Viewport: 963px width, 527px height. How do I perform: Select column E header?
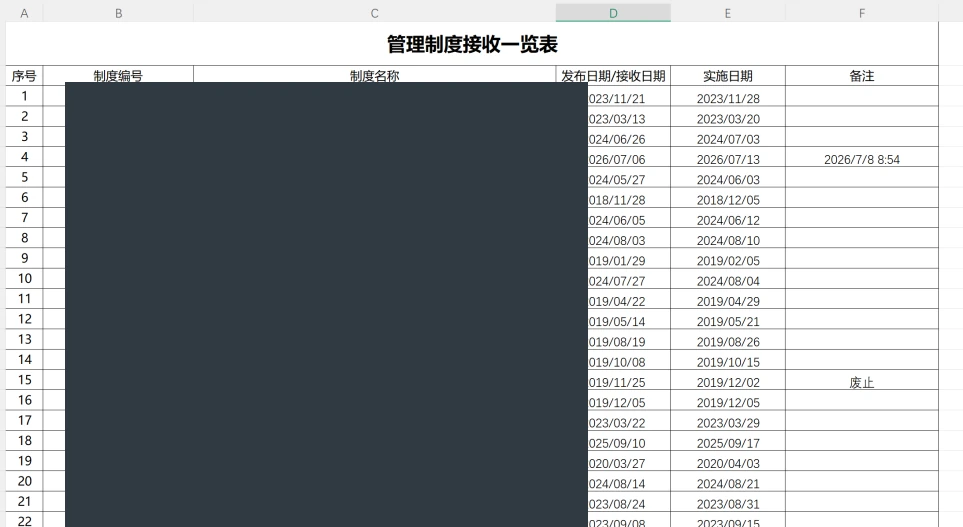coord(728,13)
